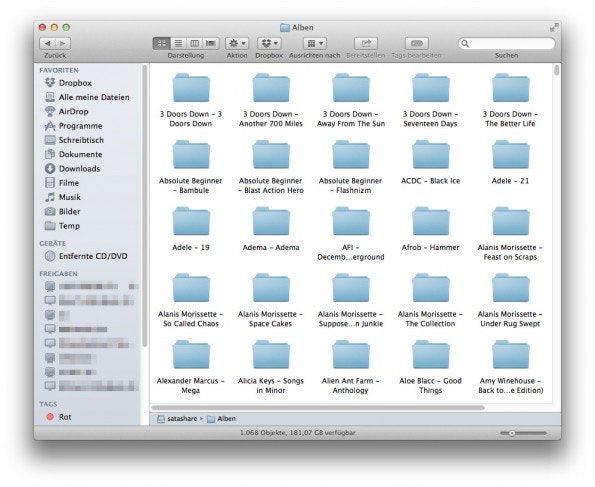Screen dimensions: 595x487
Task: Select folder Alanis Morissette - So Called Chaos
Action: (x=191, y=301)
